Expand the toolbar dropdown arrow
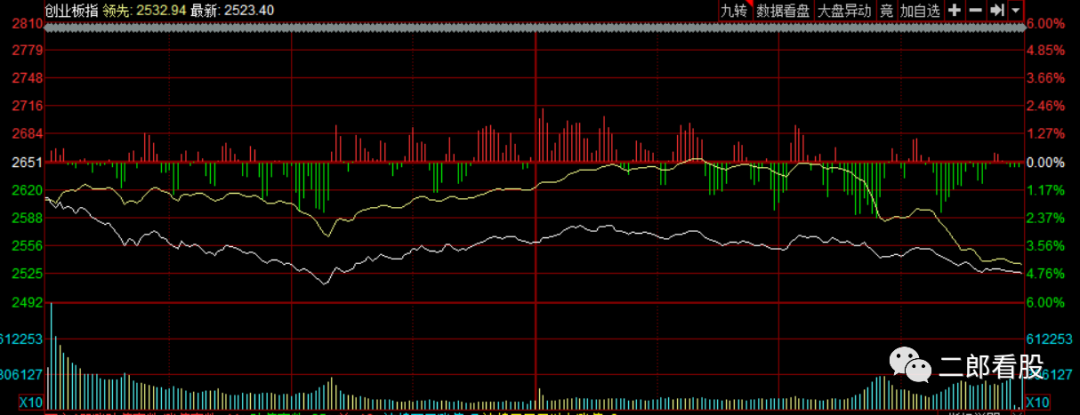Viewport: 1080px width, 415px height. [x=1016, y=10]
